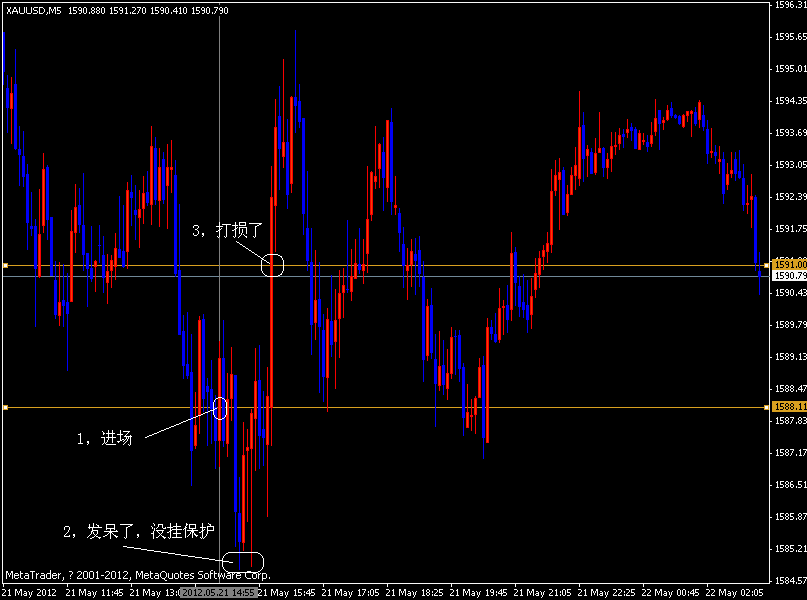Click the 1593.69 price scale value
The height and width of the screenshot is (600, 807).
point(791,133)
